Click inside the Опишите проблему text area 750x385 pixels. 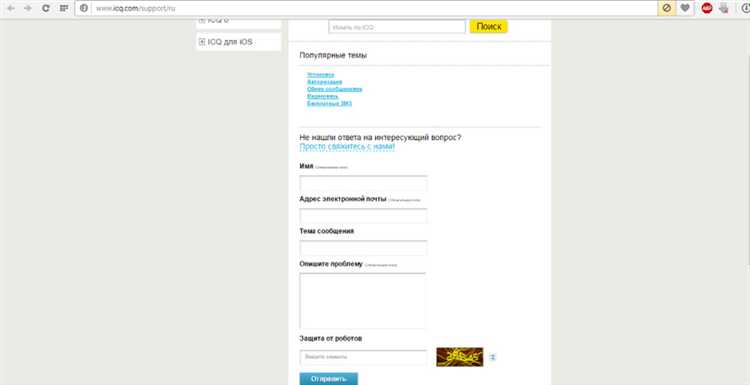click(363, 301)
